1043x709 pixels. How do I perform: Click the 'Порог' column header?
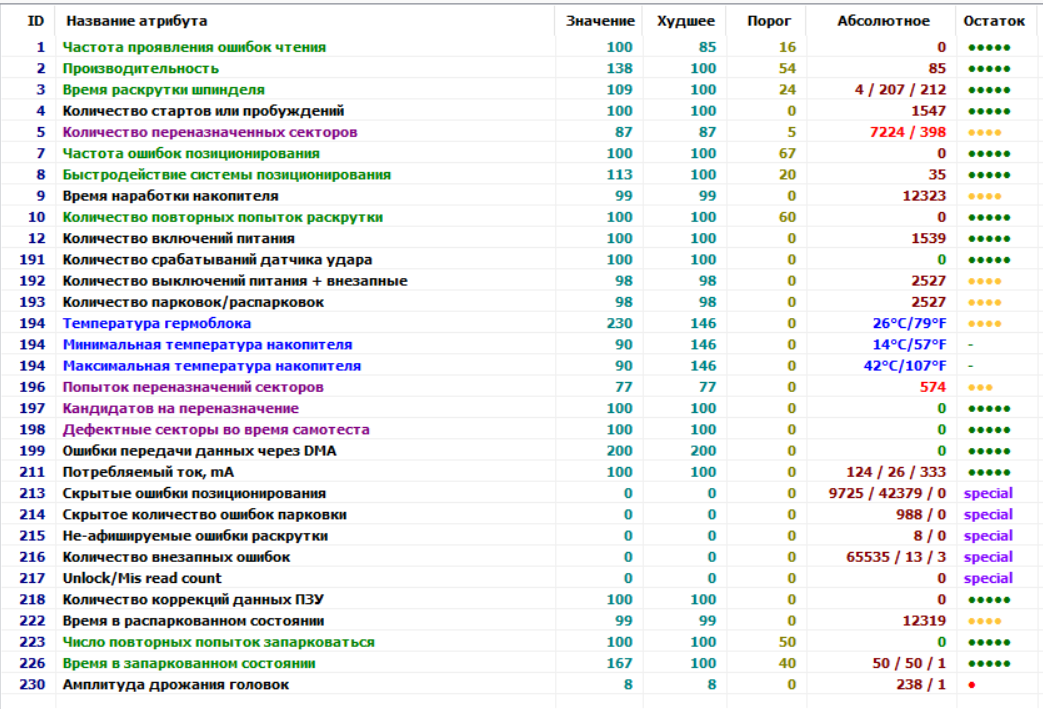769,21
